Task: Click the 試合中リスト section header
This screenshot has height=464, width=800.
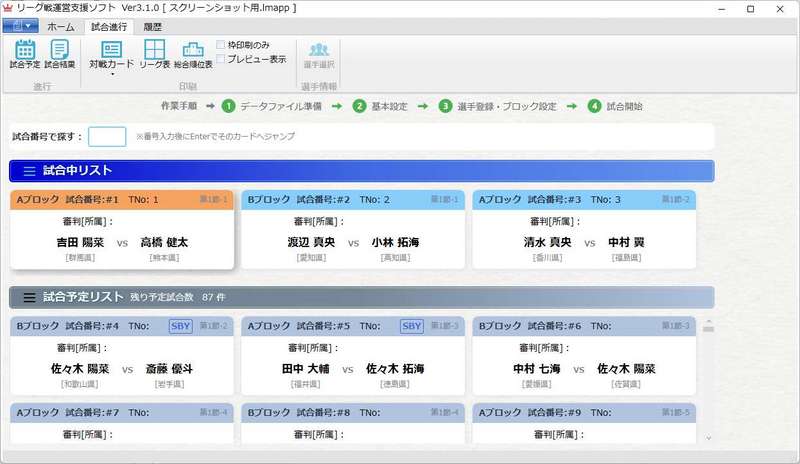Action: point(362,171)
